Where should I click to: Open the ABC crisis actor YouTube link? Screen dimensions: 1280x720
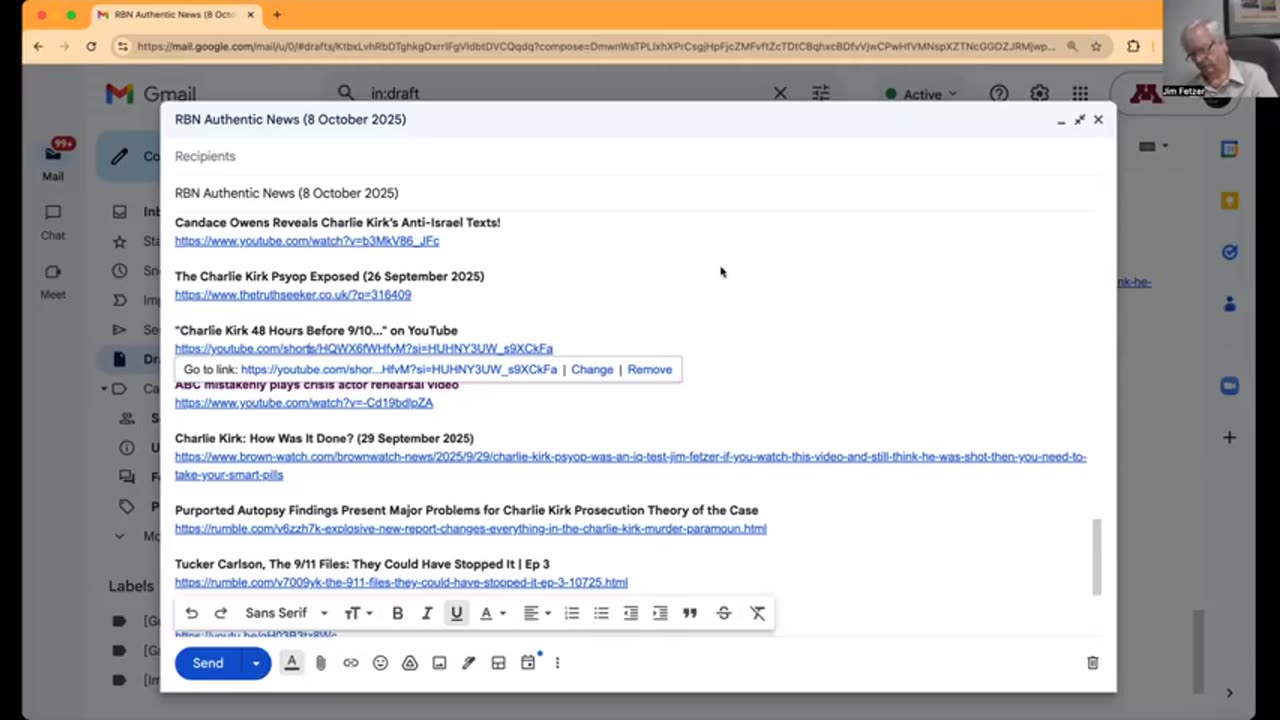click(x=304, y=403)
